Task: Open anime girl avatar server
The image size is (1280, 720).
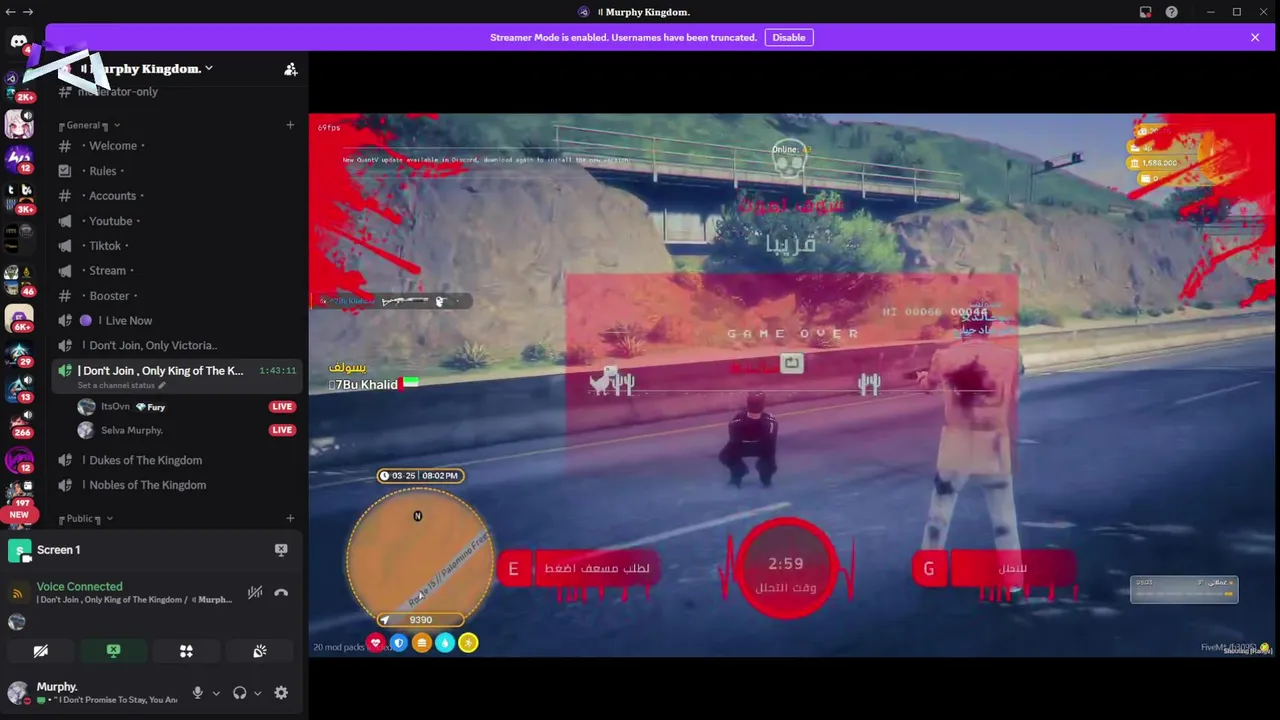Action: (19, 124)
